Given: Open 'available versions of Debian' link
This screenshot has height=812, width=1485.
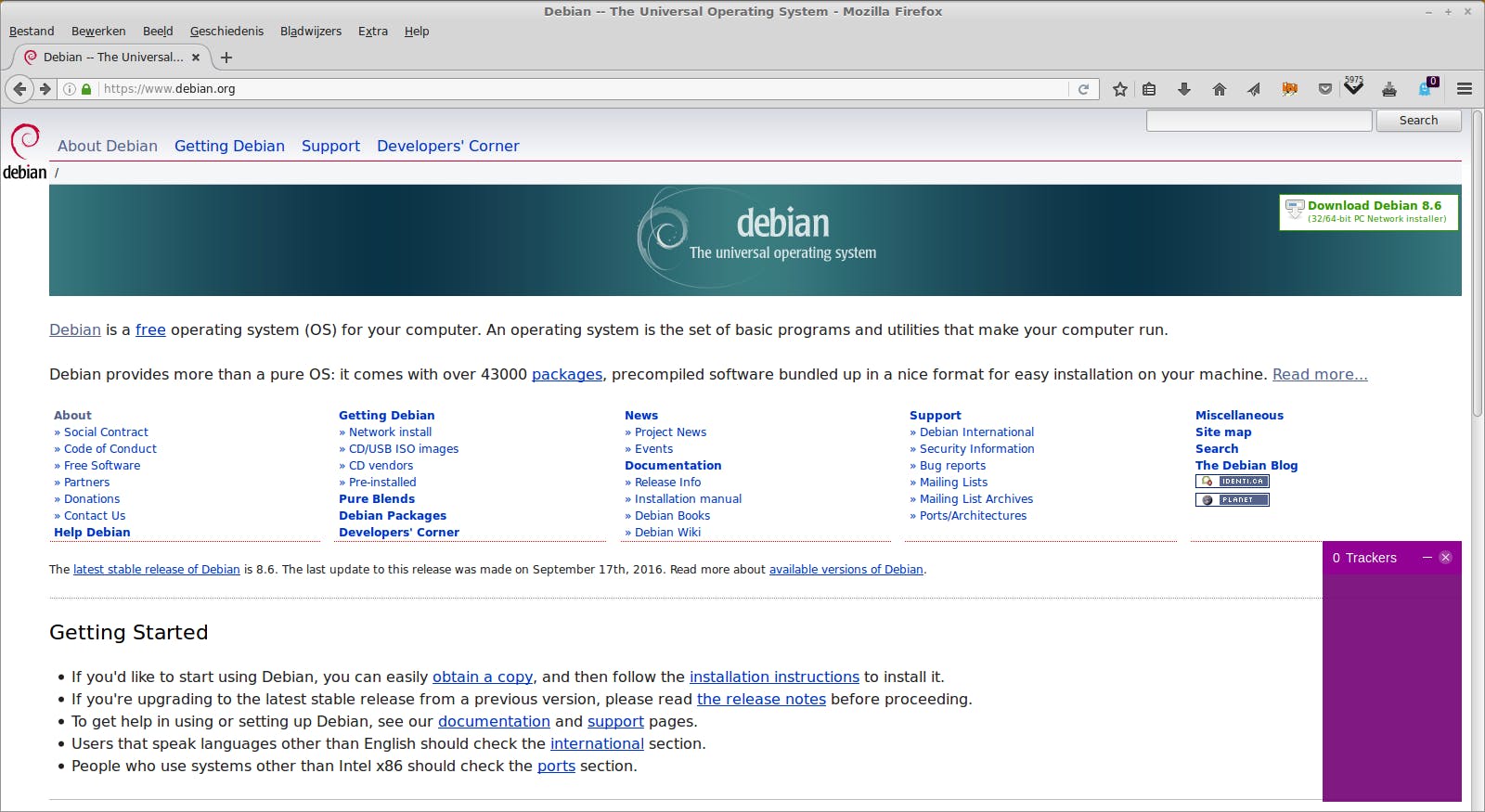Looking at the screenshot, I should (846, 570).
